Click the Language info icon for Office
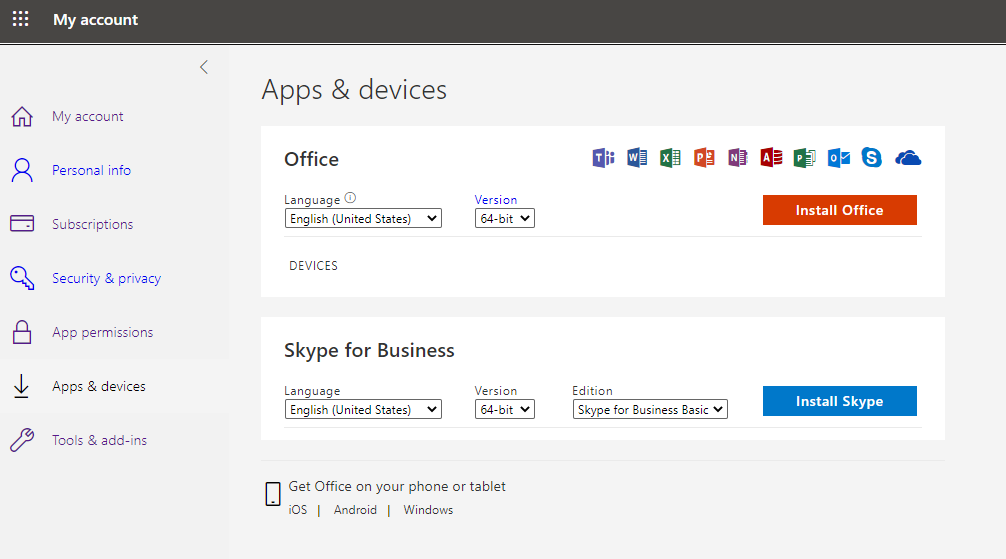The height and width of the screenshot is (559, 1006). (350, 198)
